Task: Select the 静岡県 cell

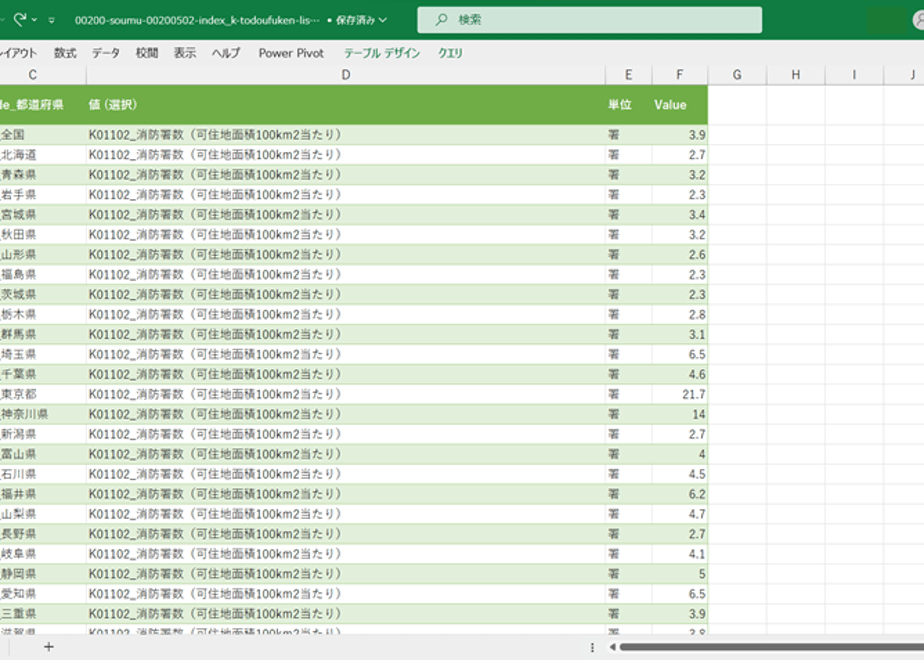Action: [43, 574]
